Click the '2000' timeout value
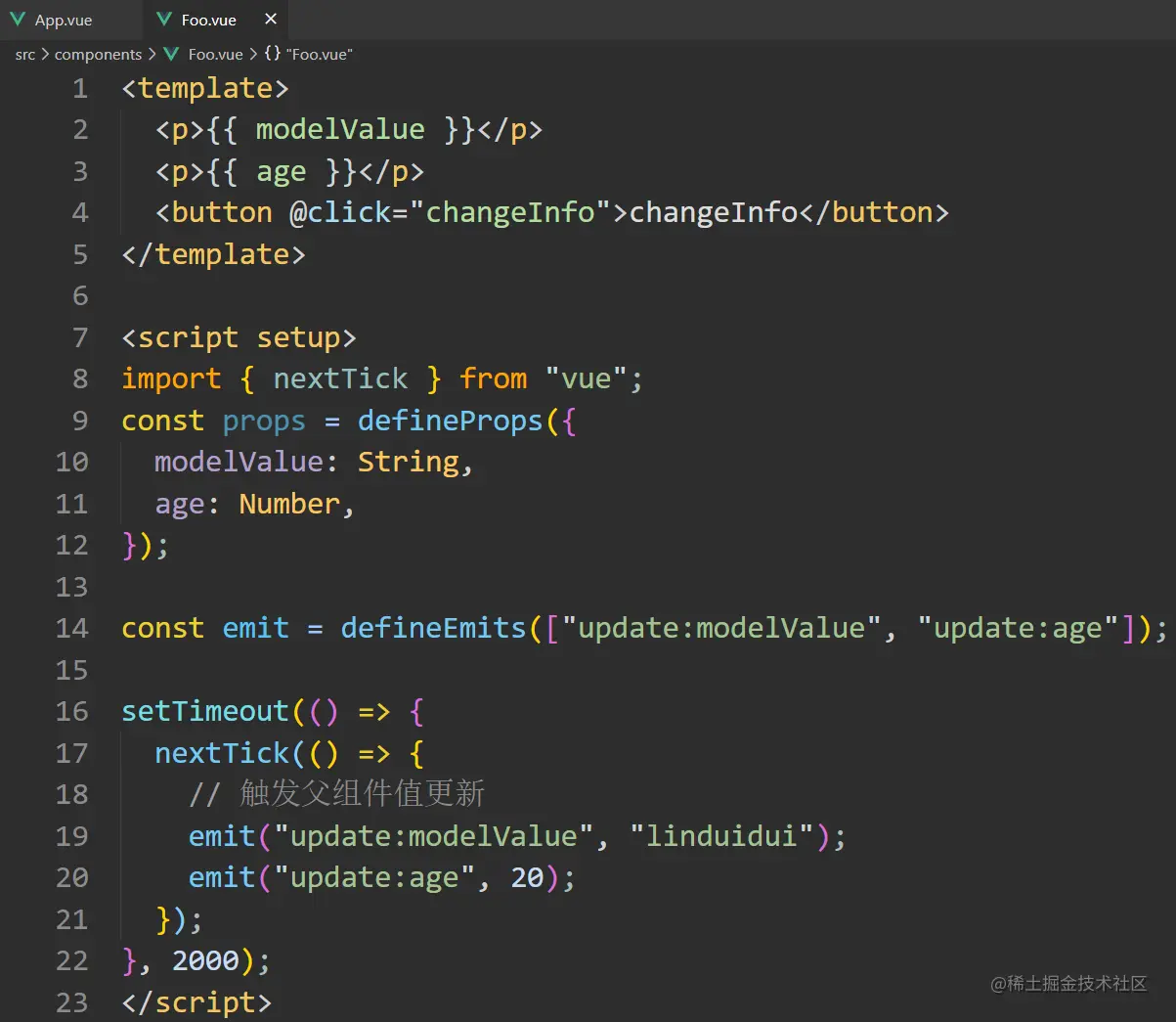The width and height of the screenshot is (1176, 1022). click(x=205, y=961)
